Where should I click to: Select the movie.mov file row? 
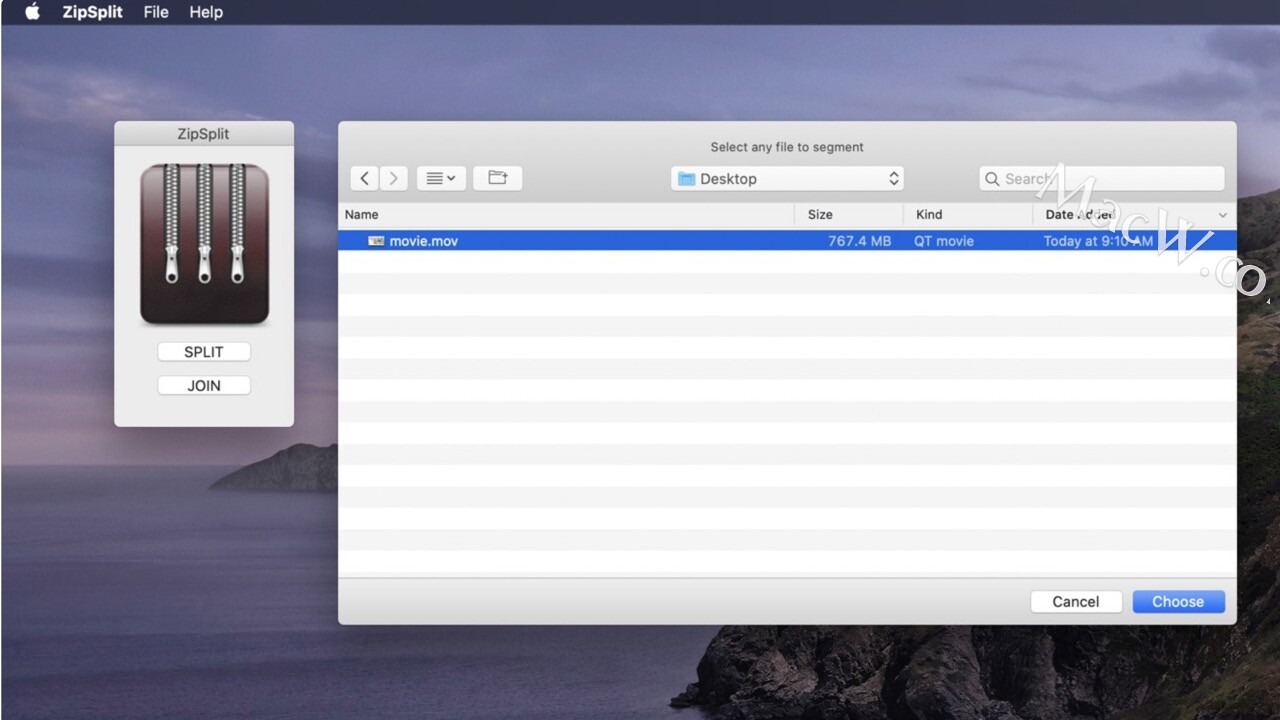pos(788,241)
